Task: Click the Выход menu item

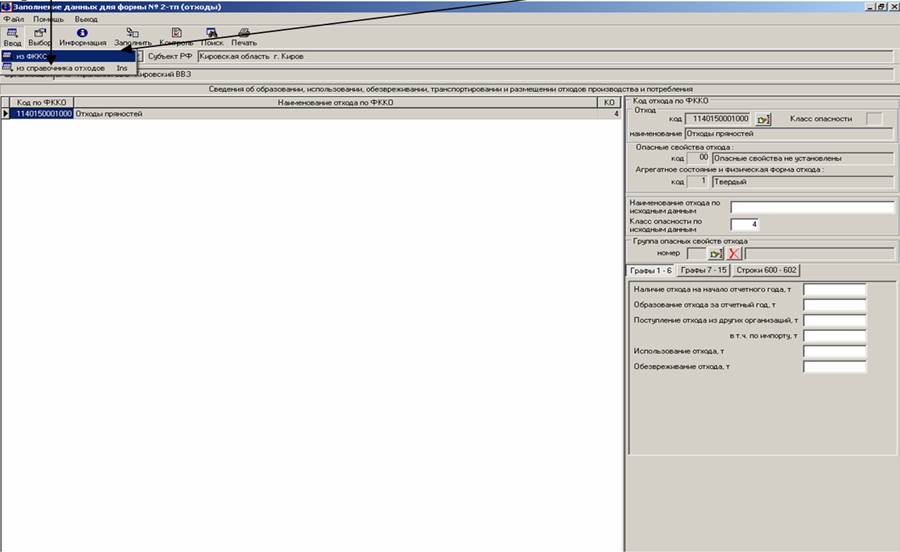Action: coord(86,19)
